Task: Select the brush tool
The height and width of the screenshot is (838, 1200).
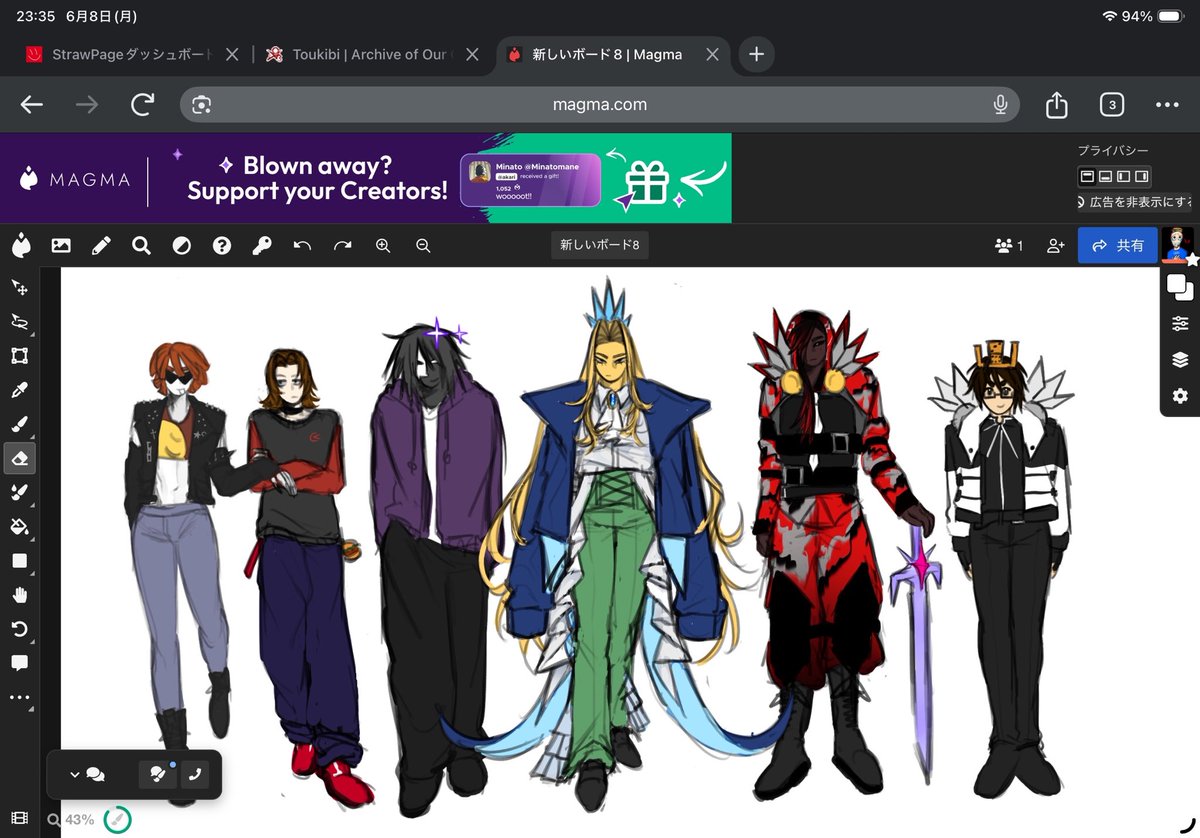Action: 19,424
